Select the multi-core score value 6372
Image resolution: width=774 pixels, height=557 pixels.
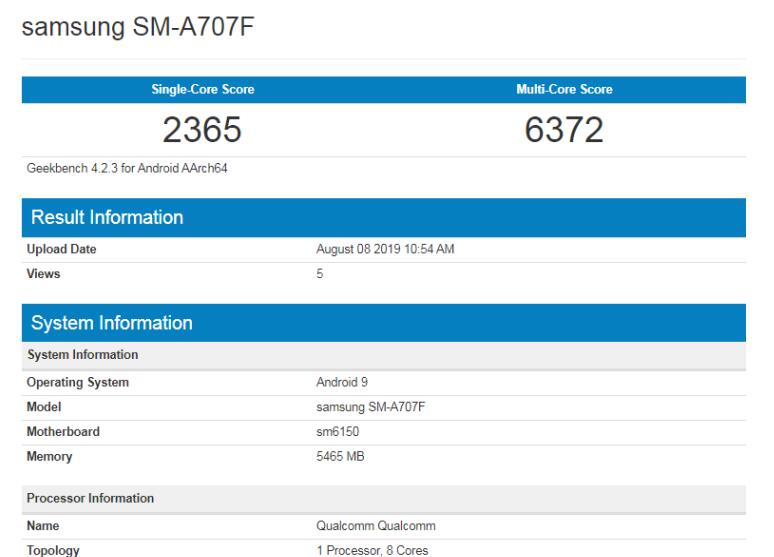[x=564, y=130]
